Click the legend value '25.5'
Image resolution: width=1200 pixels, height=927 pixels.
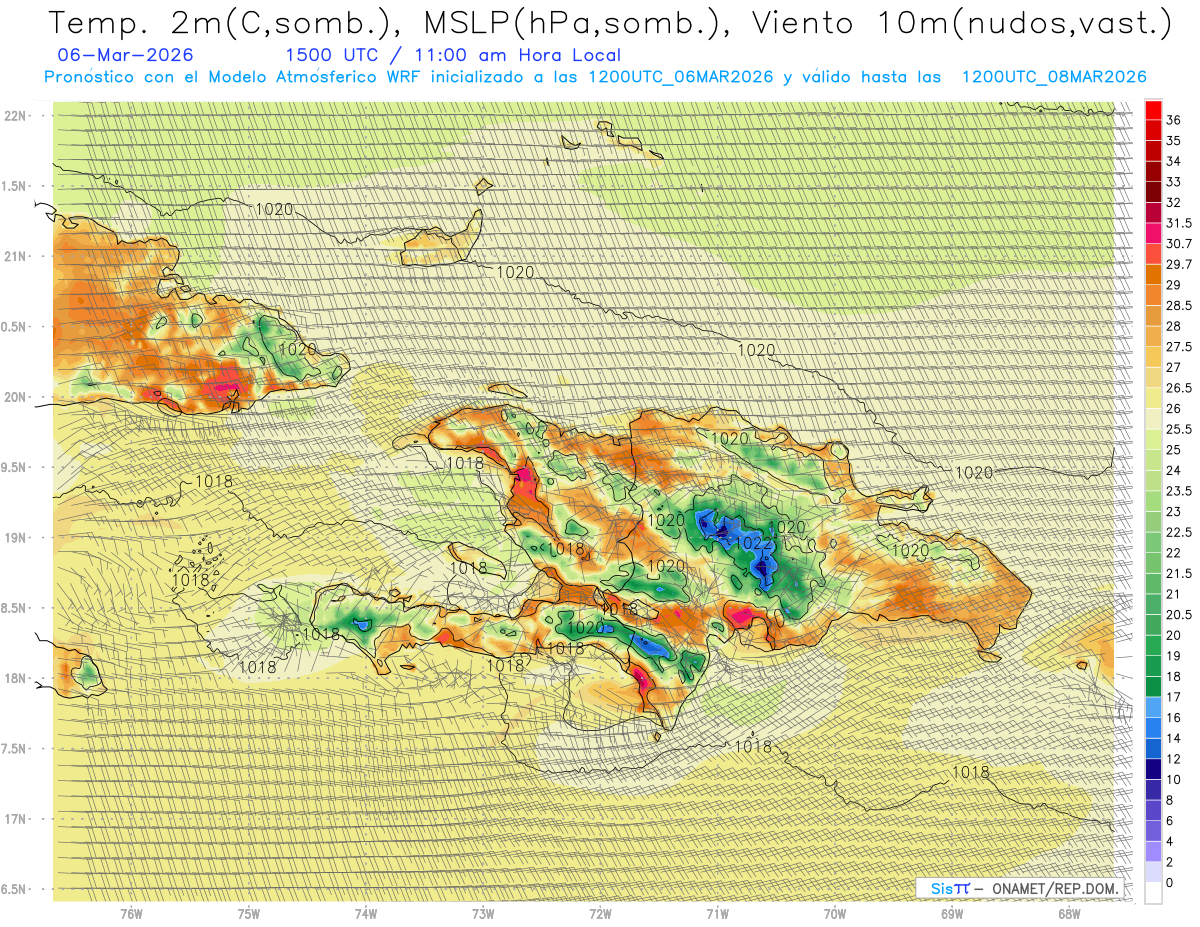coord(1179,429)
